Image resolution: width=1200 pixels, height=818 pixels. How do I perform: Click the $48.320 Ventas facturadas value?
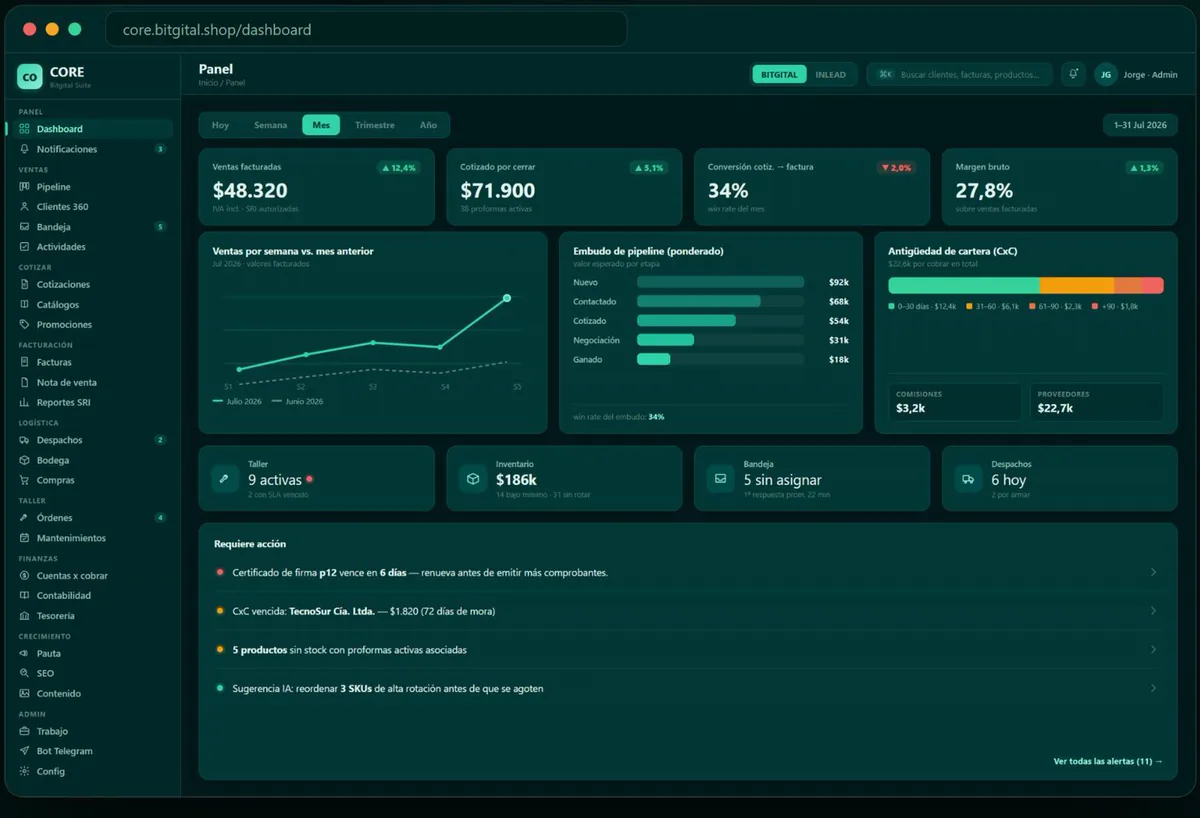250,190
